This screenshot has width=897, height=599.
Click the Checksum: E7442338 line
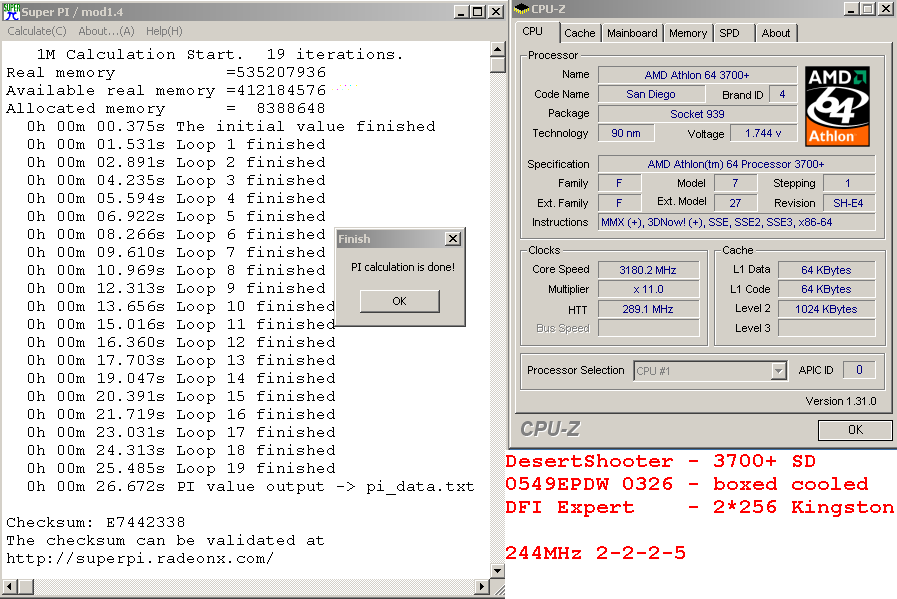(96, 522)
